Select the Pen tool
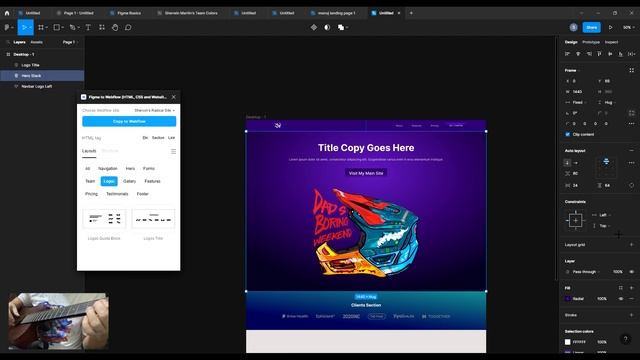 [73, 27]
